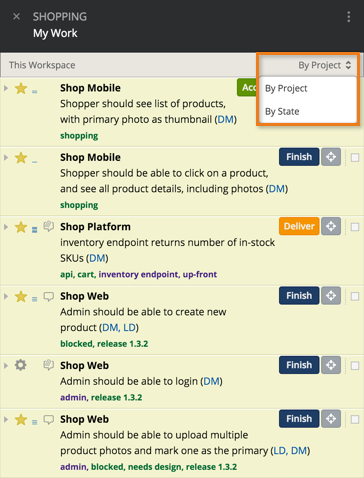Click the estimate bars on Shop Platform story
364x478 pixels.
click(x=35, y=229)
